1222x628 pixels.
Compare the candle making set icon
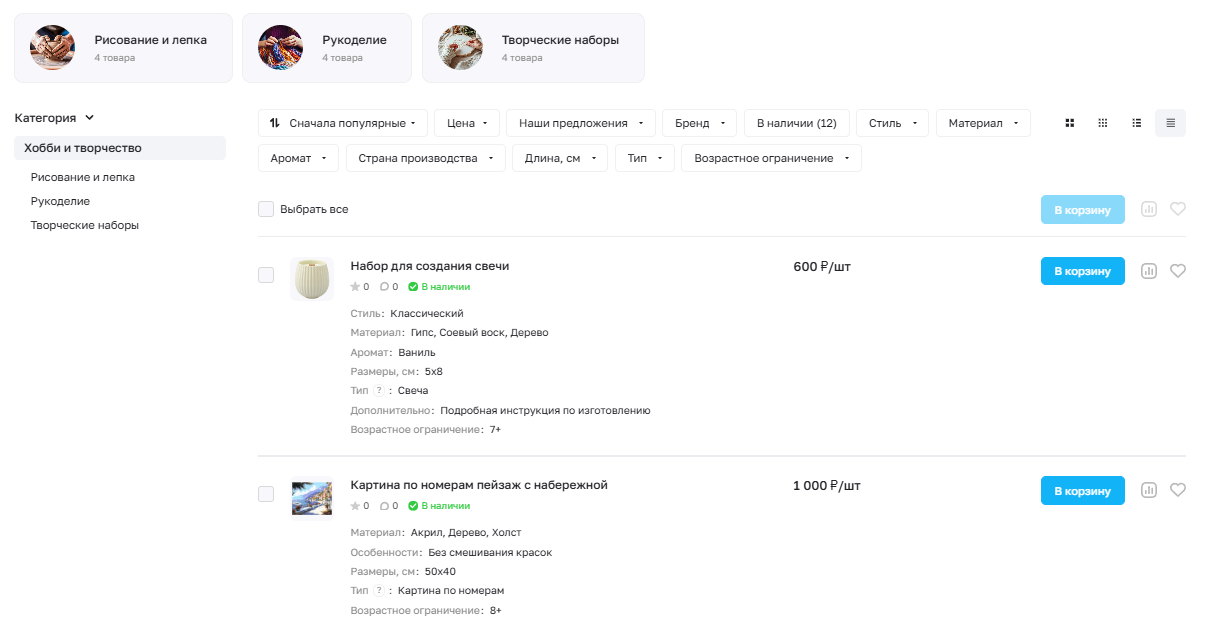[x=1149, y=271]
